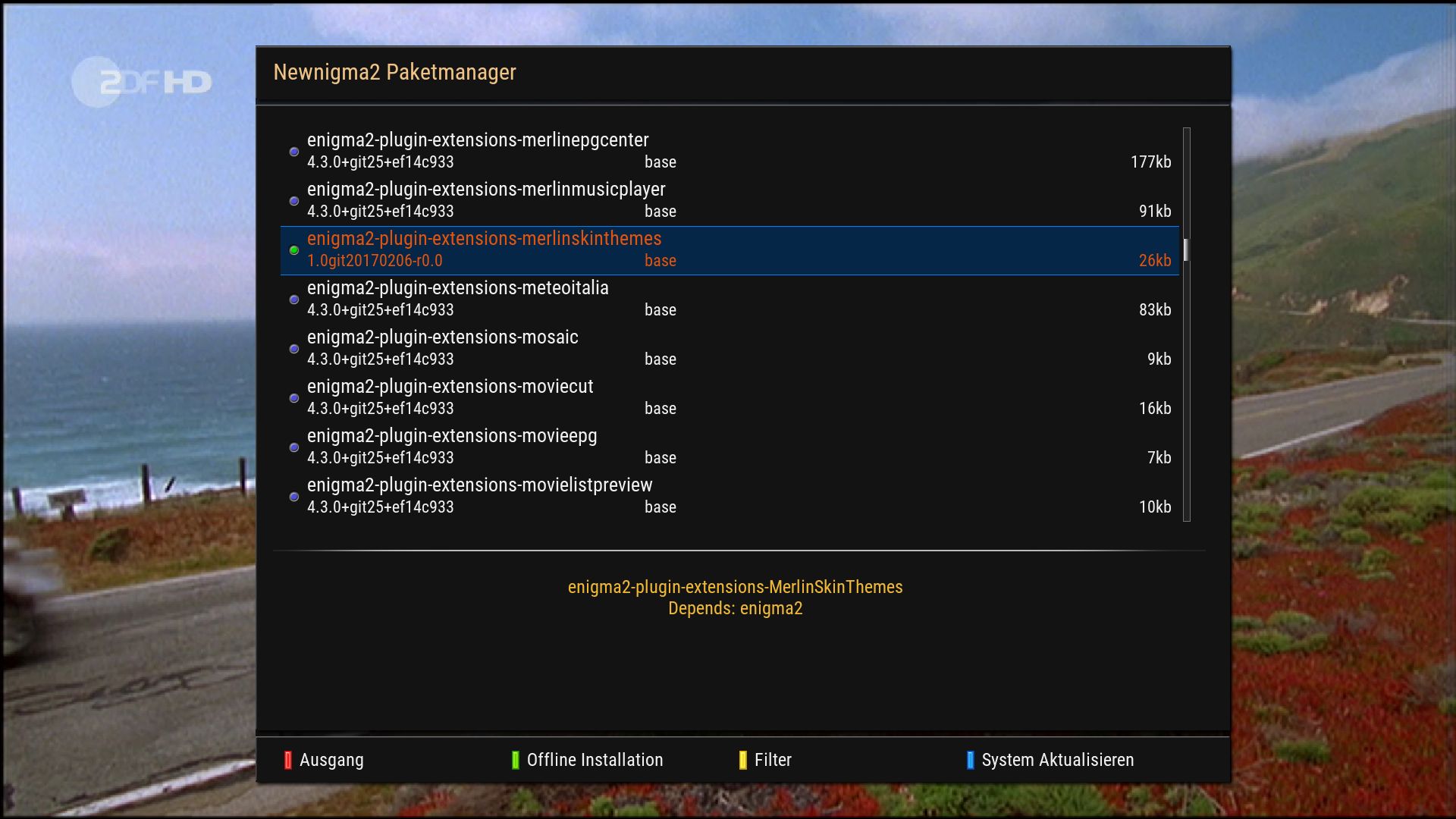Click the package list scrollbar thumb
Viewport: 1456px width, 819px height.
coord(1186,250)
